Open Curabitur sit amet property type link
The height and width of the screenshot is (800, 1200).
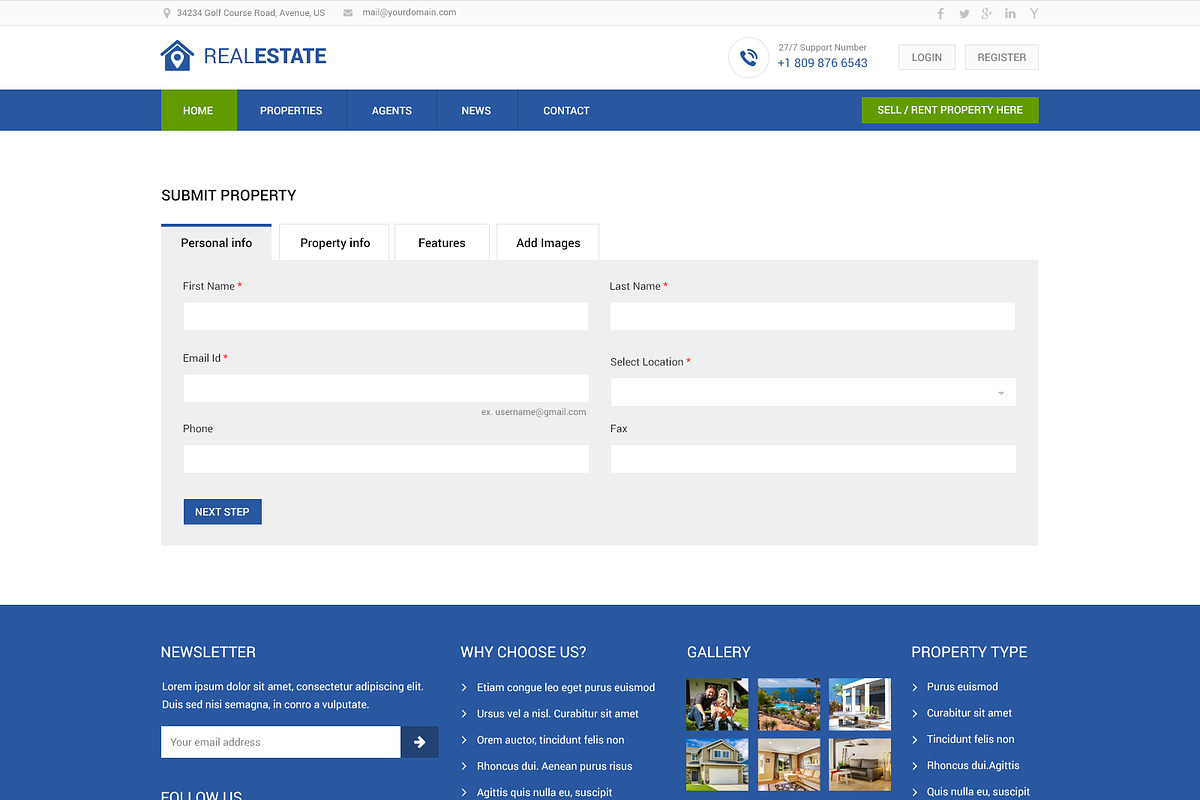coord(969,713)
